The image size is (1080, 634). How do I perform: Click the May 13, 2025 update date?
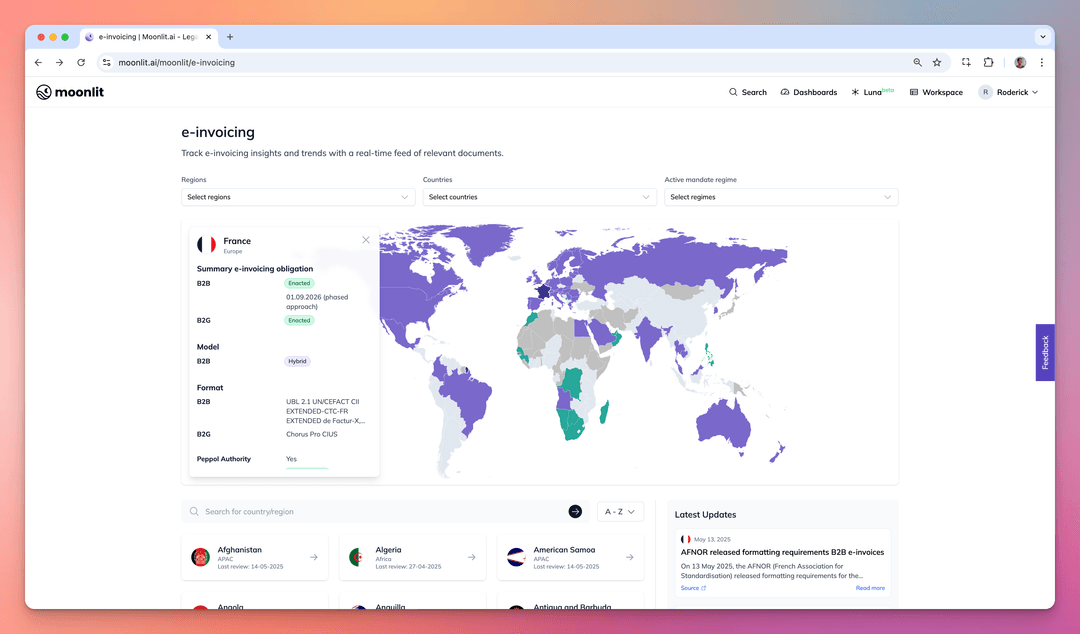pyautogui.click(x=712, y=540)
